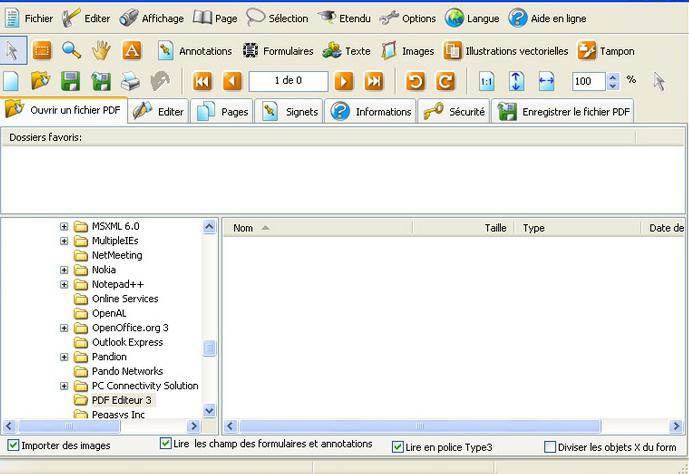Expand the MultipleIEs folder
This screenshot has width=689, height=474.
coord(64,241)
